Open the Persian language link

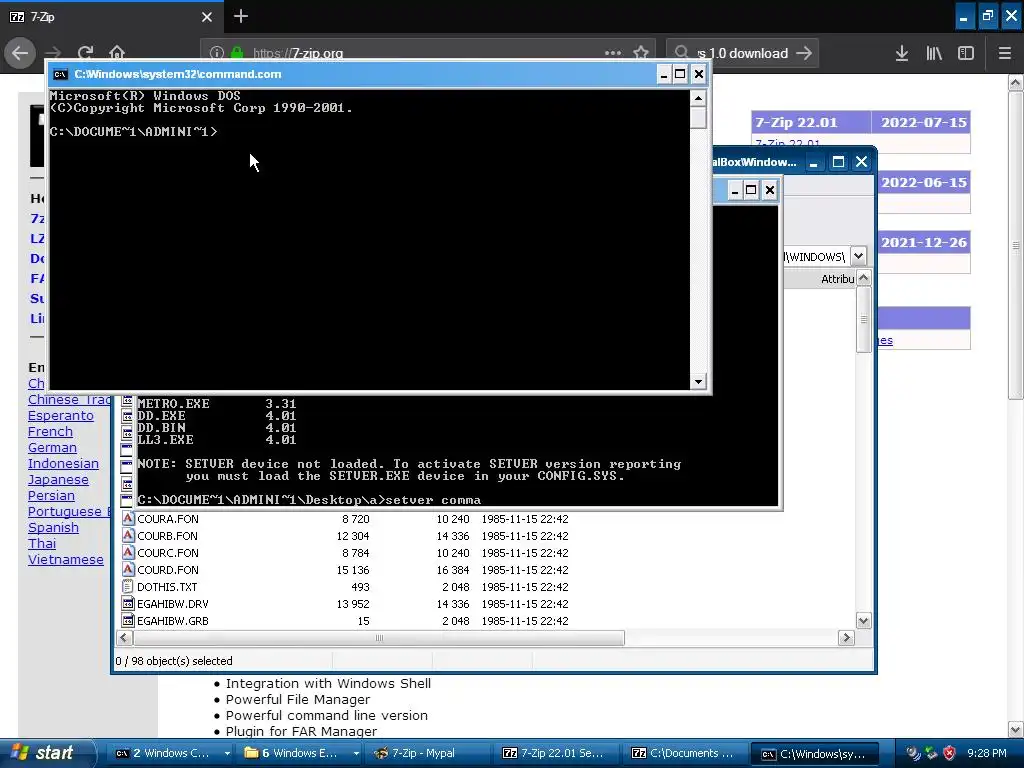click(x=52, y=496)
